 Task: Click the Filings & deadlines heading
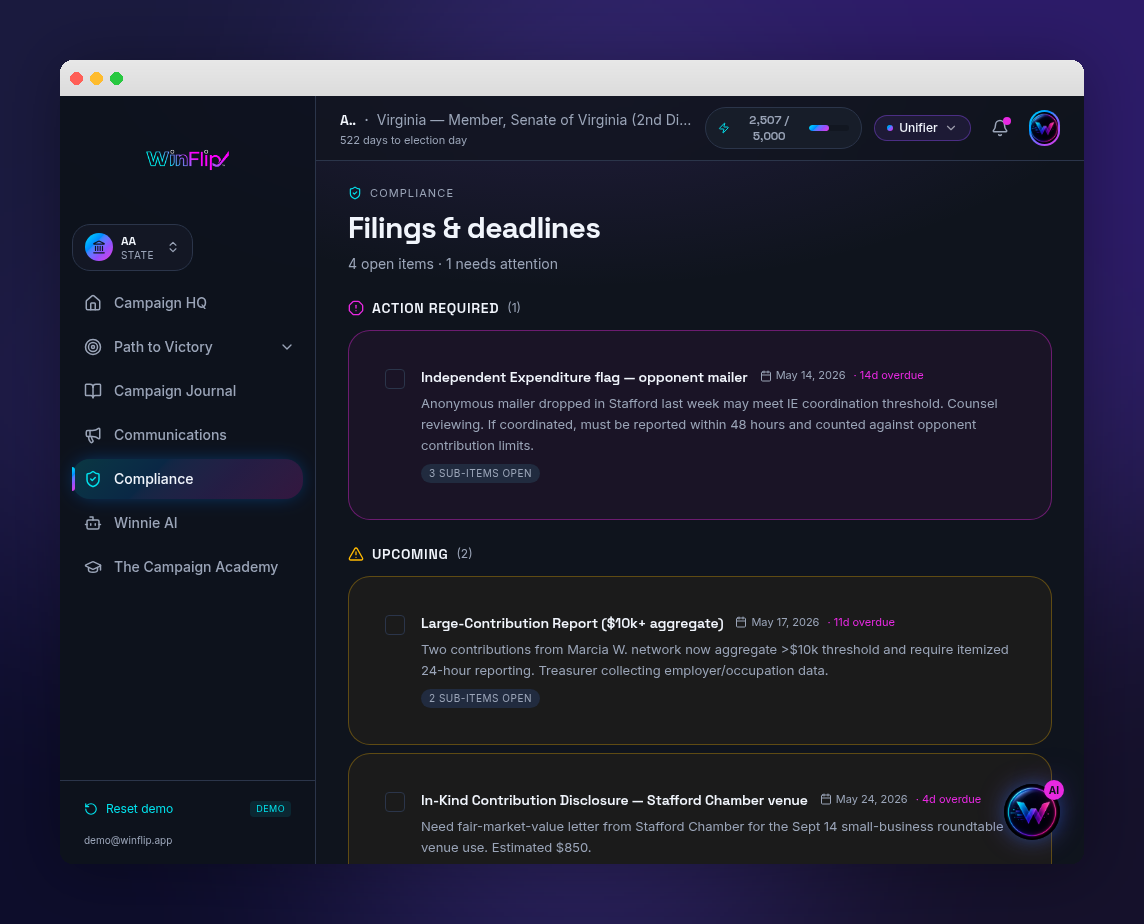pos(474,228)
